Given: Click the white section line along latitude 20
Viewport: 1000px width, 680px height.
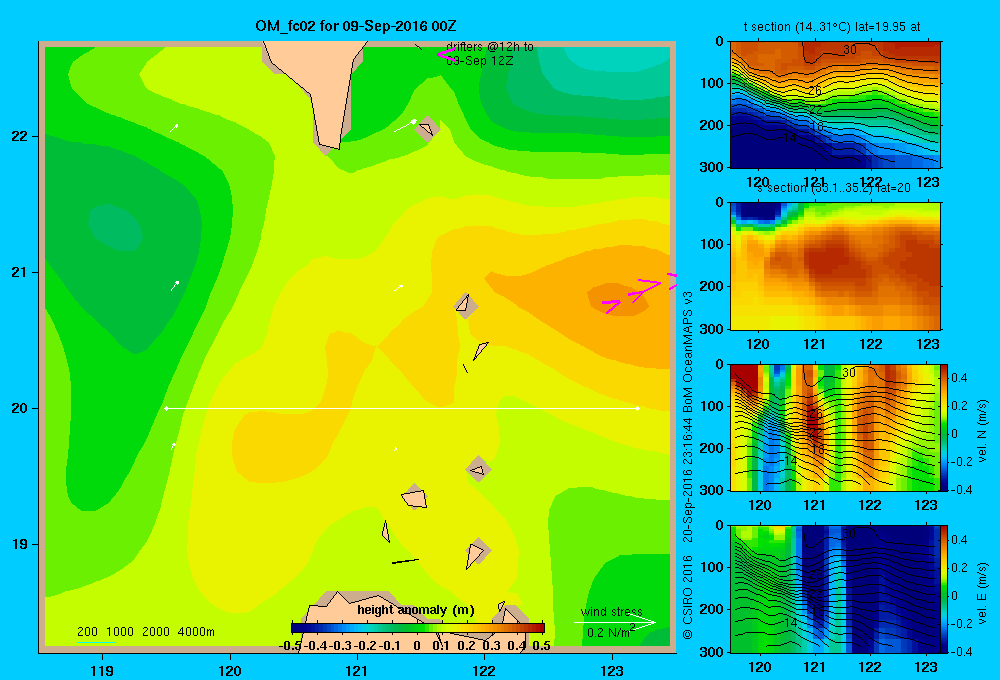Looking at the screenshot, I should click(x=402, y=408).
